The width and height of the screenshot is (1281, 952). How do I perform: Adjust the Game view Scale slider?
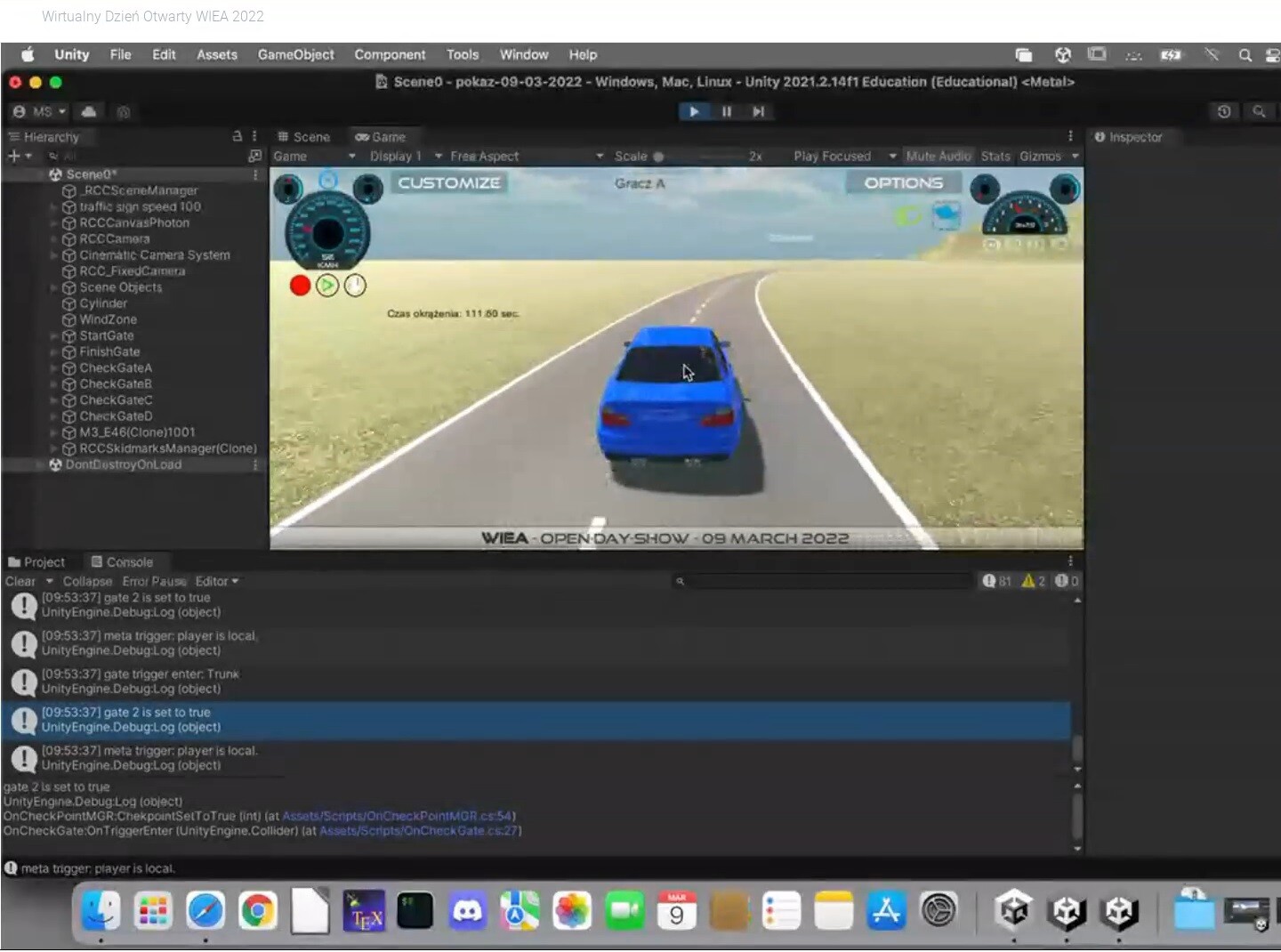pos(659,157)
